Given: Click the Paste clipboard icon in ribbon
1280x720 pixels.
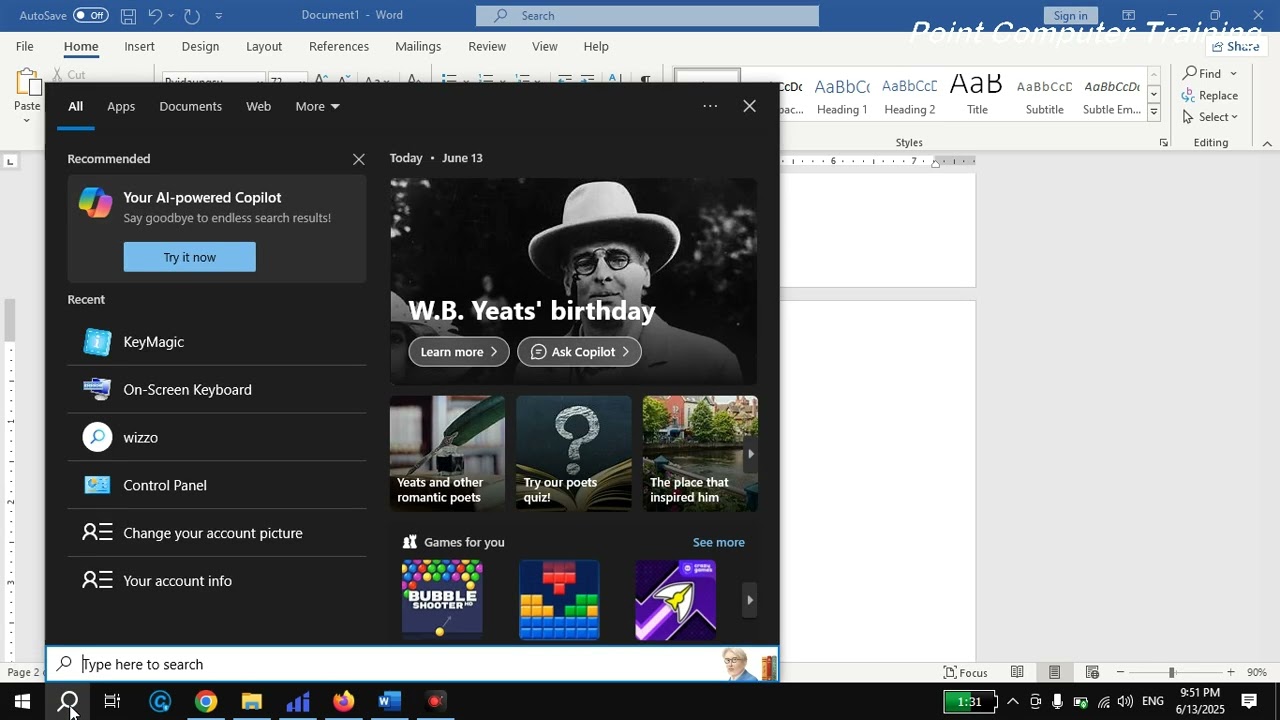Looking at the screenshot, I should point(28,84).
